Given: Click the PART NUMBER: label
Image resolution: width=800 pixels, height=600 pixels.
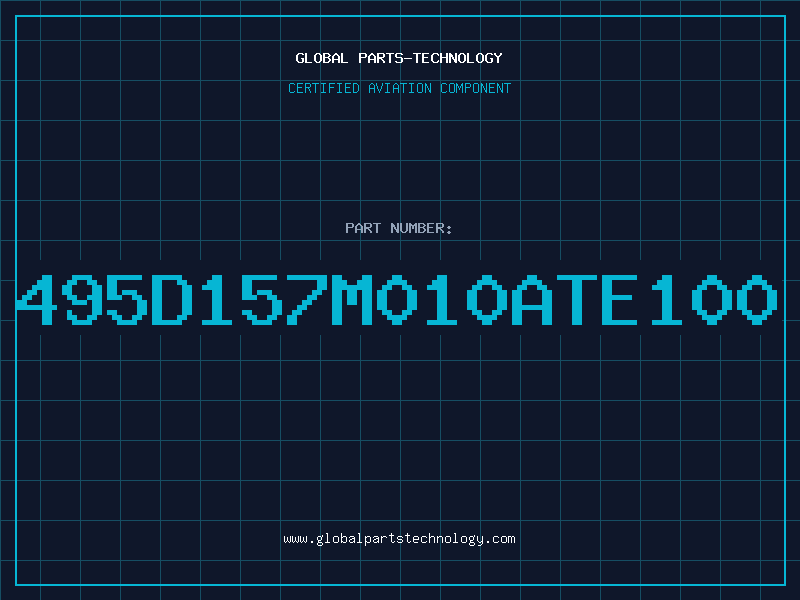Looking at the screenshot, I should coord(399,228).
